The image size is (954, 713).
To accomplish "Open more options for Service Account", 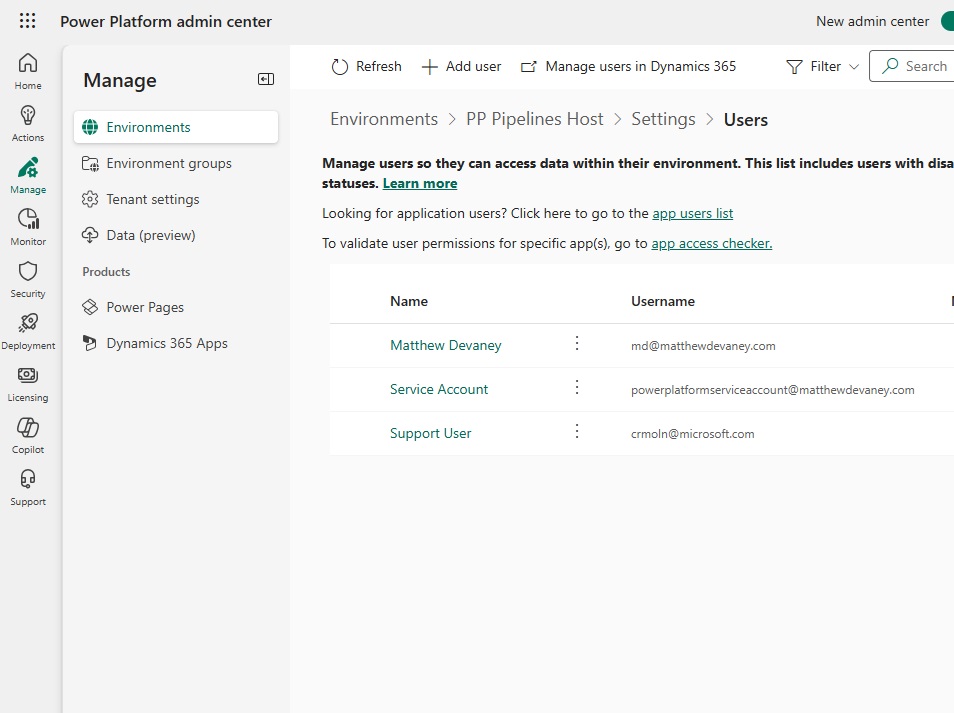I will [577, 388].
